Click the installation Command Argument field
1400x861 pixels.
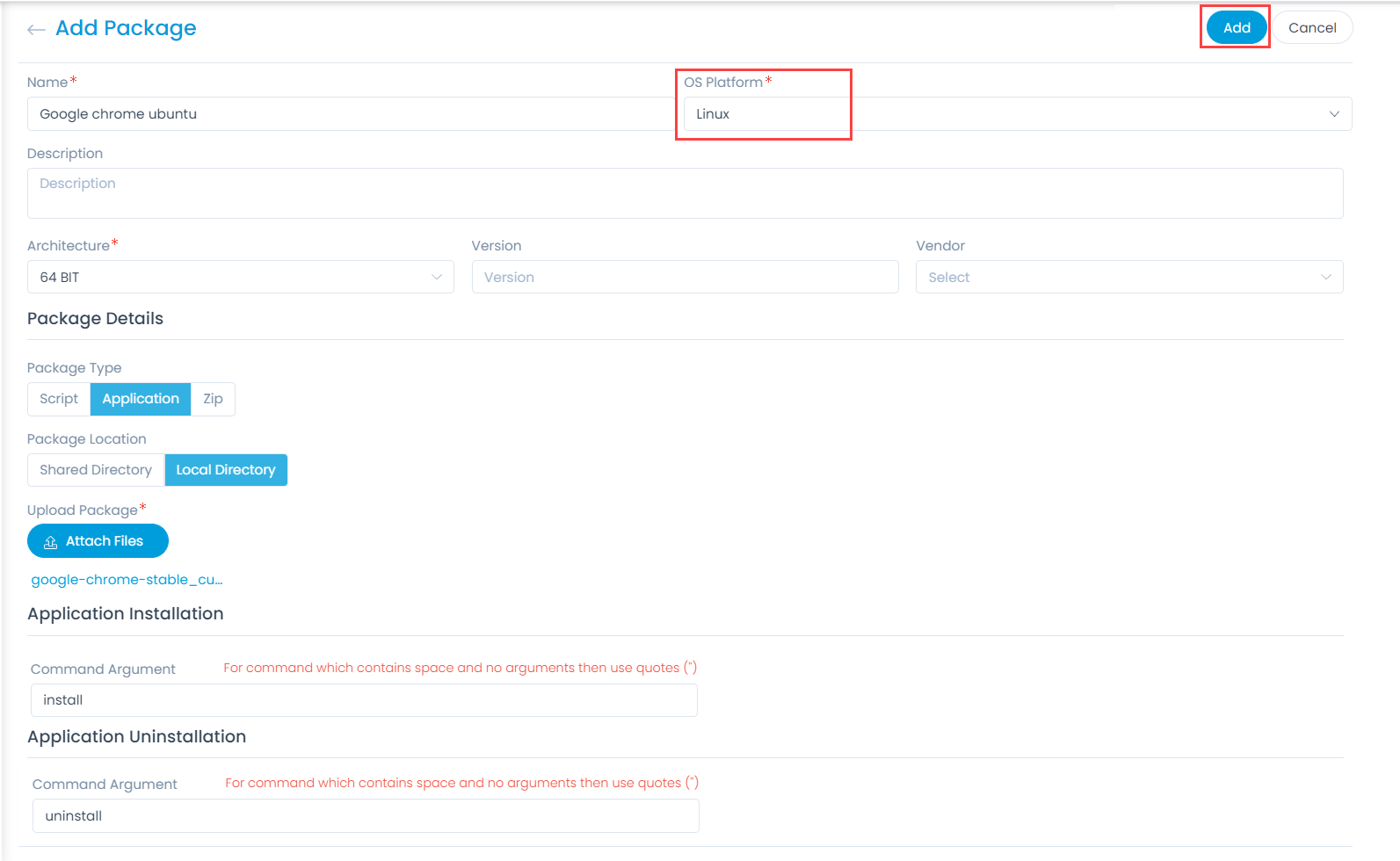tap(364, 700)
